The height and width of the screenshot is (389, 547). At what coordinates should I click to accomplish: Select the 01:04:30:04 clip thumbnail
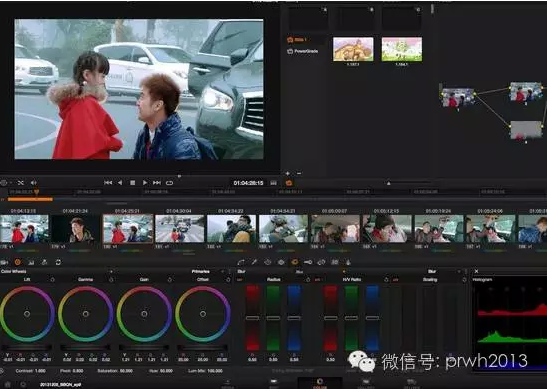coord(180,229)
